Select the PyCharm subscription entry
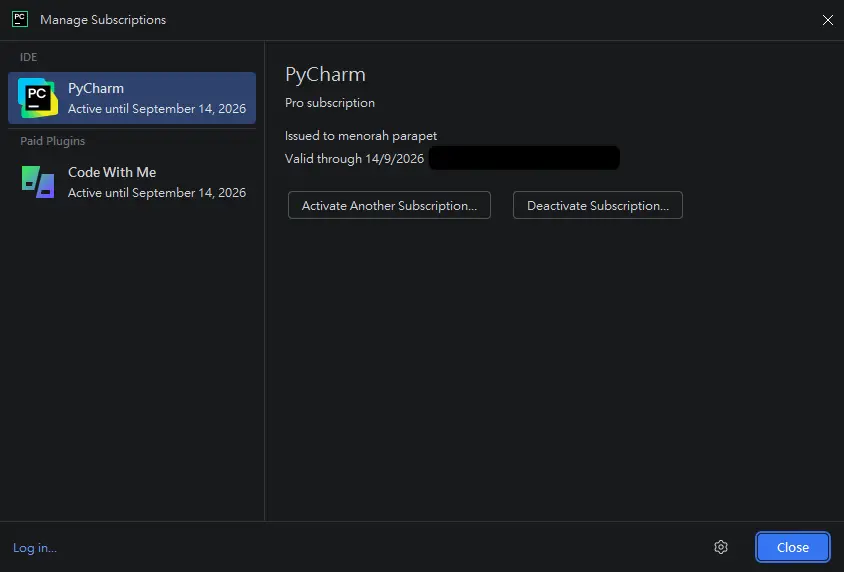The image size is (844, 572). coord(132,98)
